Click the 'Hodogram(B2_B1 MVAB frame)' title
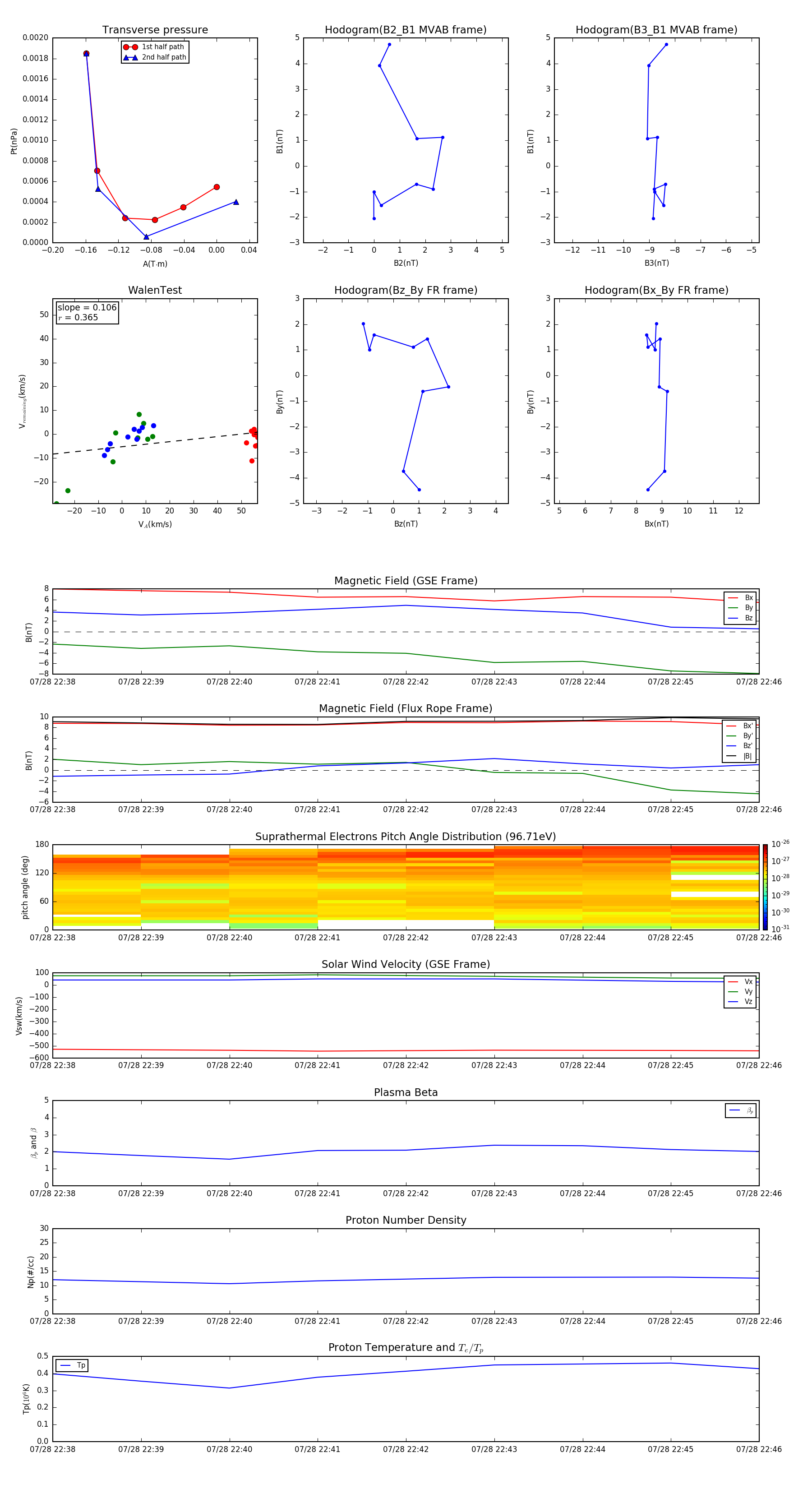Image resolution: width=812 pixels, height=1489 pixels. 406,29
